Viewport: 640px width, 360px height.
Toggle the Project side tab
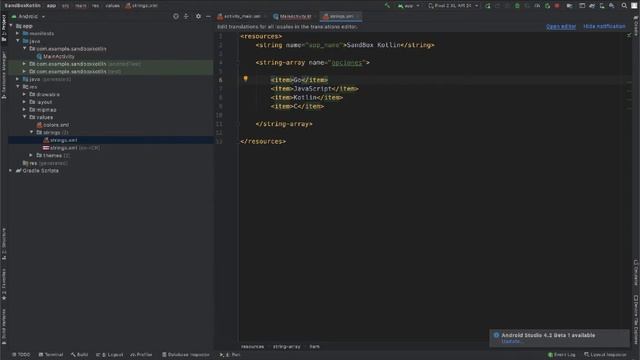coord(4,28)
